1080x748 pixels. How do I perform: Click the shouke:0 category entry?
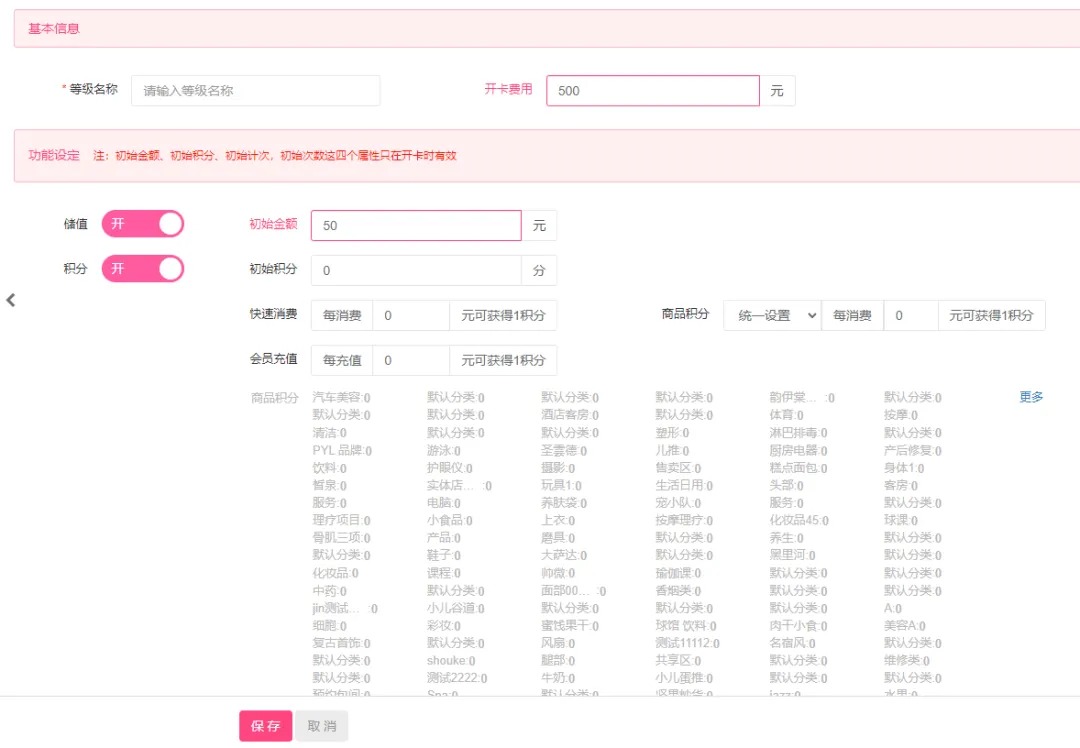pos(448,660)
